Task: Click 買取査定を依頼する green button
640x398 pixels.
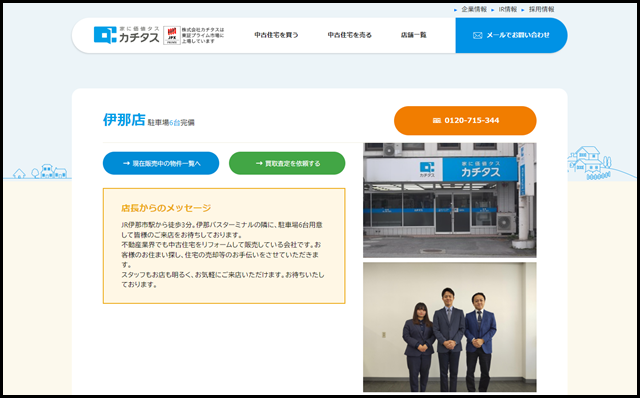Action: (x=287, y=163)
